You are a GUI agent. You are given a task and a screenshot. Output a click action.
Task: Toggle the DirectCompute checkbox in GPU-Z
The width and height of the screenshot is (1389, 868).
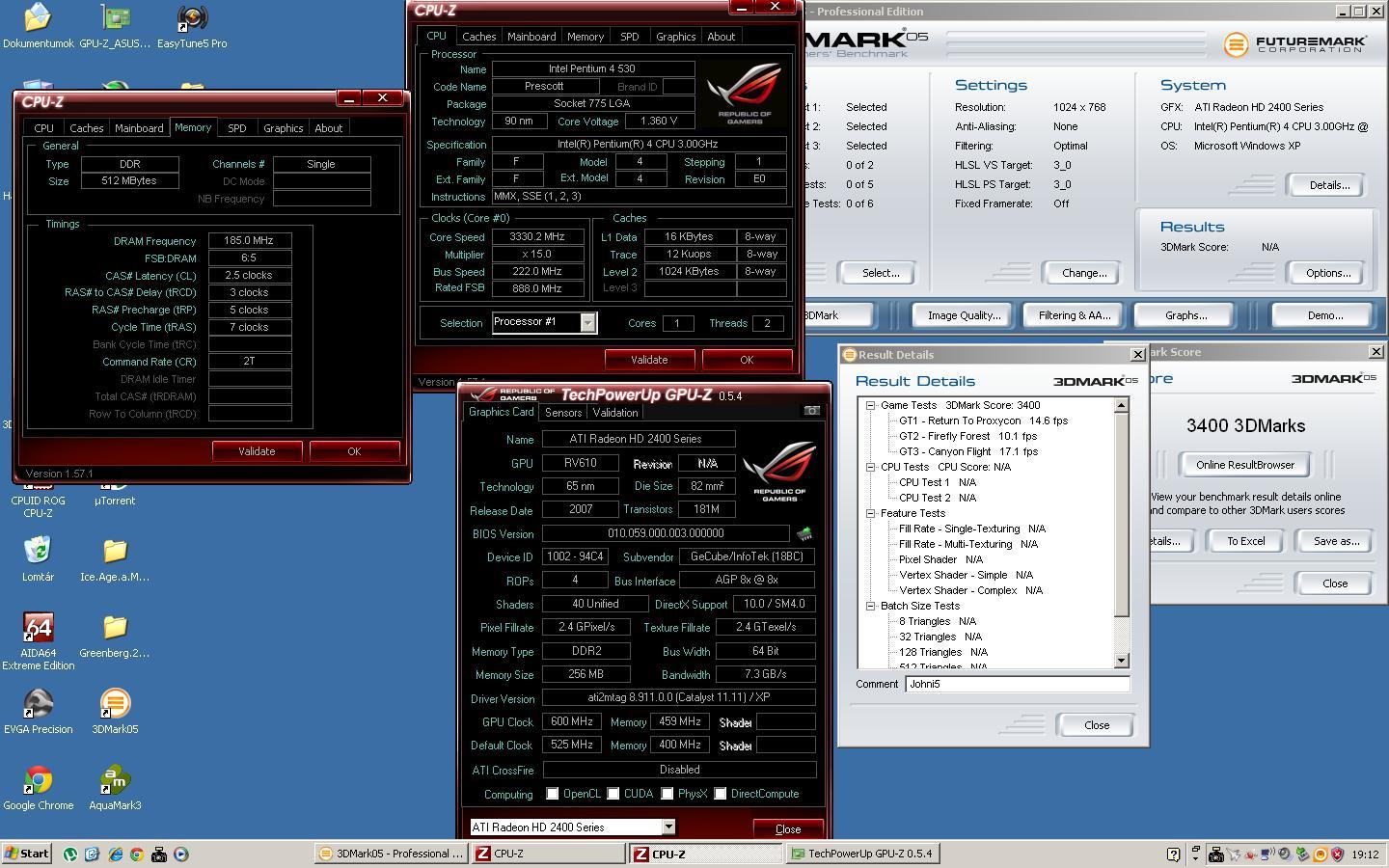tap(720, 794)
